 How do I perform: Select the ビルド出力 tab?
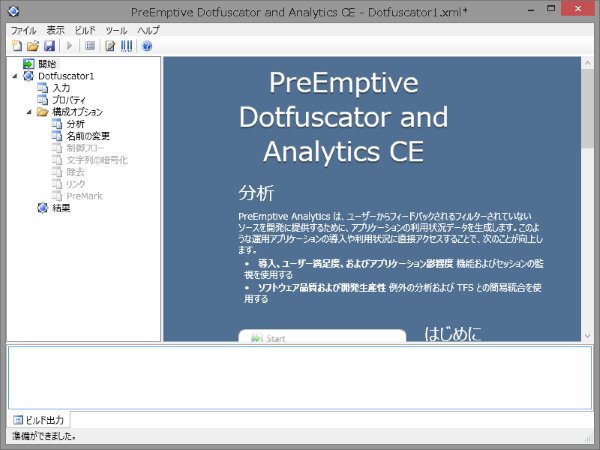39,420
